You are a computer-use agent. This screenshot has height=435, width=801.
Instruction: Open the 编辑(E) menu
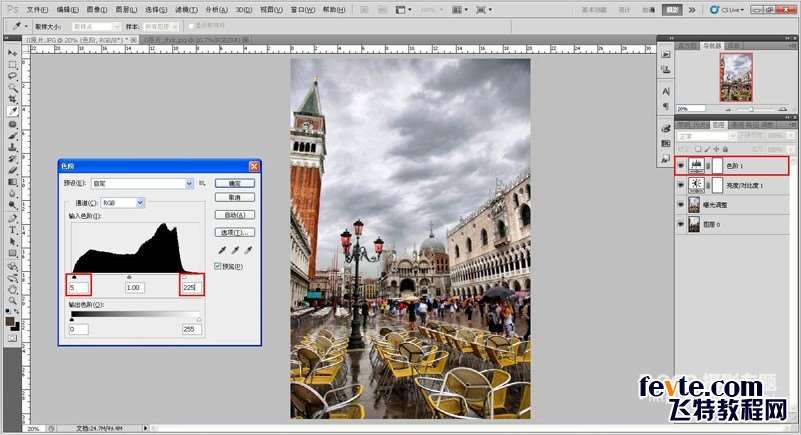point(67,10)
